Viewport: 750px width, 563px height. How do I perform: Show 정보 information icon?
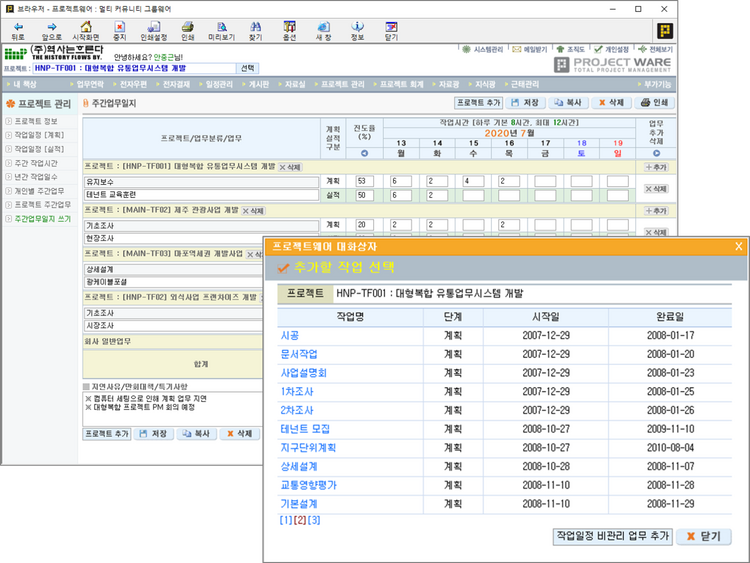pyautogui.click(x=357, y=31)
